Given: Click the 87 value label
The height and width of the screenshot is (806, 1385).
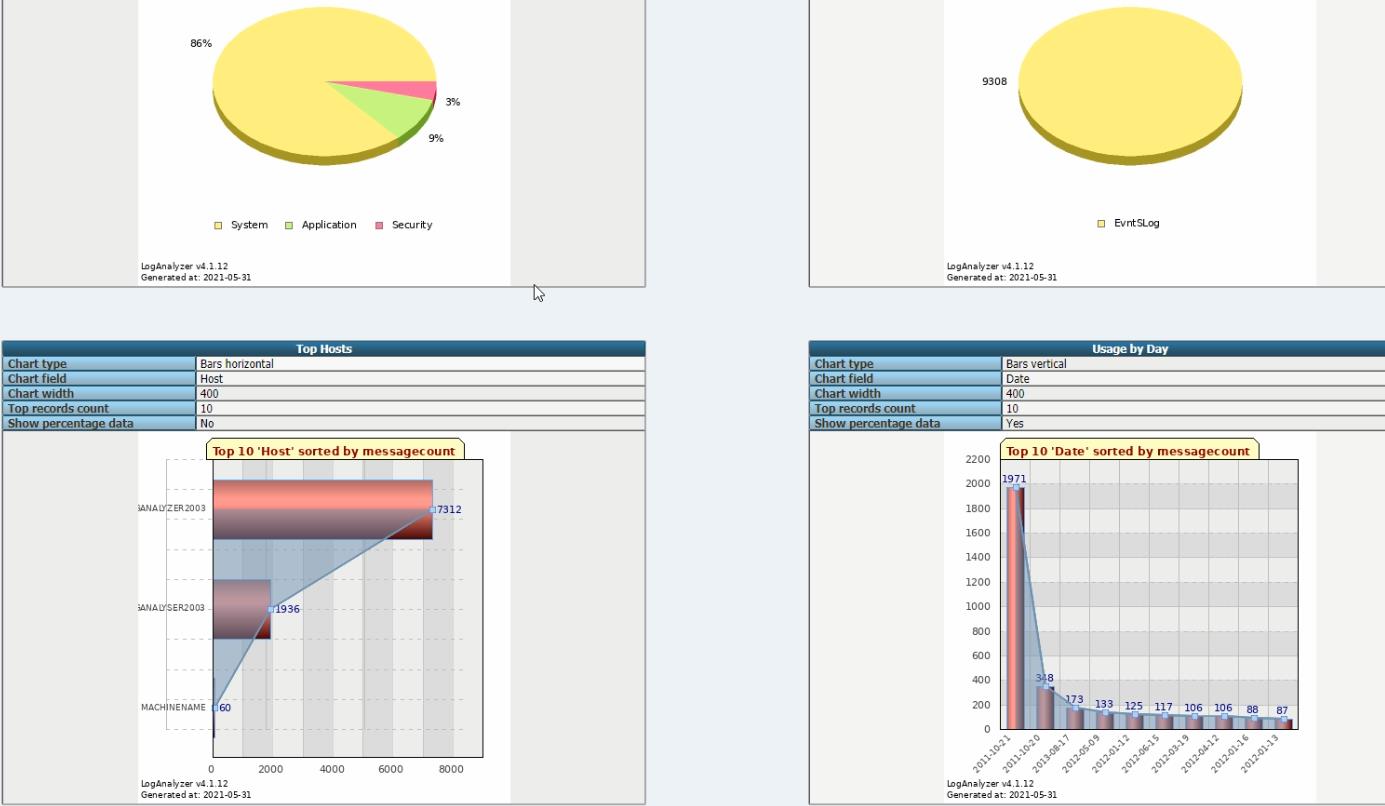Looking at the screenshot, I should (1282, 711).
